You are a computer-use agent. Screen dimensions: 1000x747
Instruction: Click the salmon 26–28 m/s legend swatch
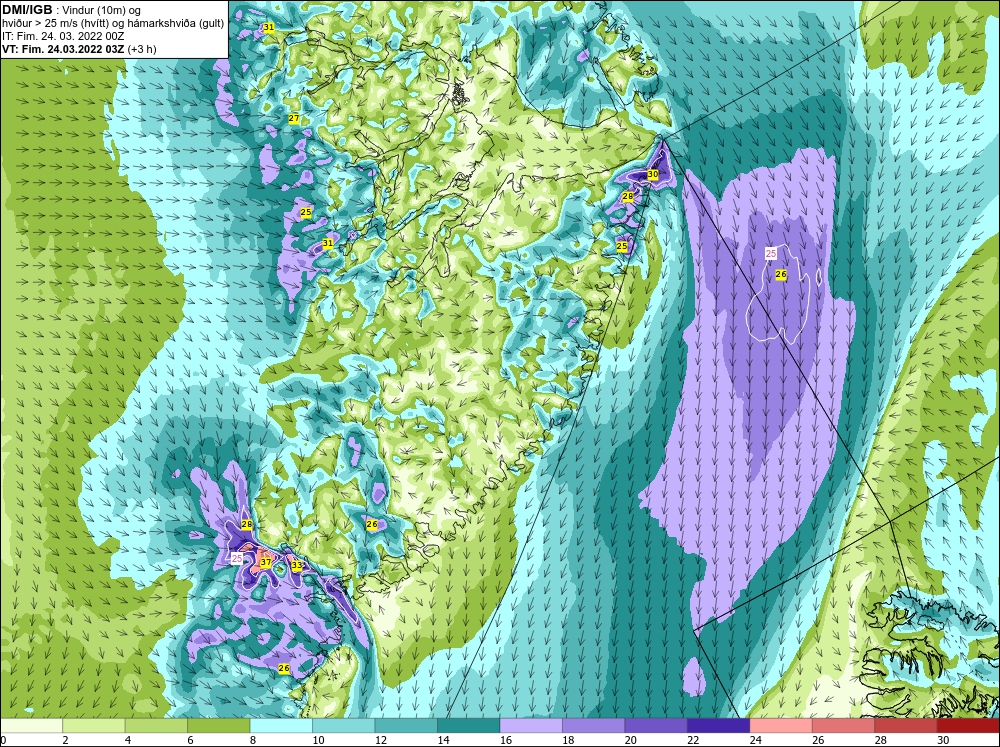(844, 725)
